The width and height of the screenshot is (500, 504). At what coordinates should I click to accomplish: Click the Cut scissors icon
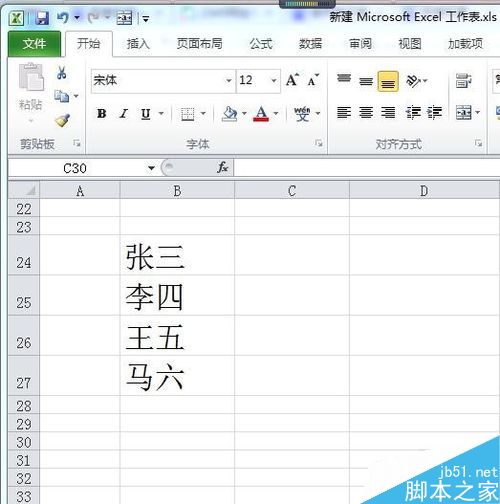pyautogui.click(x=62, y=72)
